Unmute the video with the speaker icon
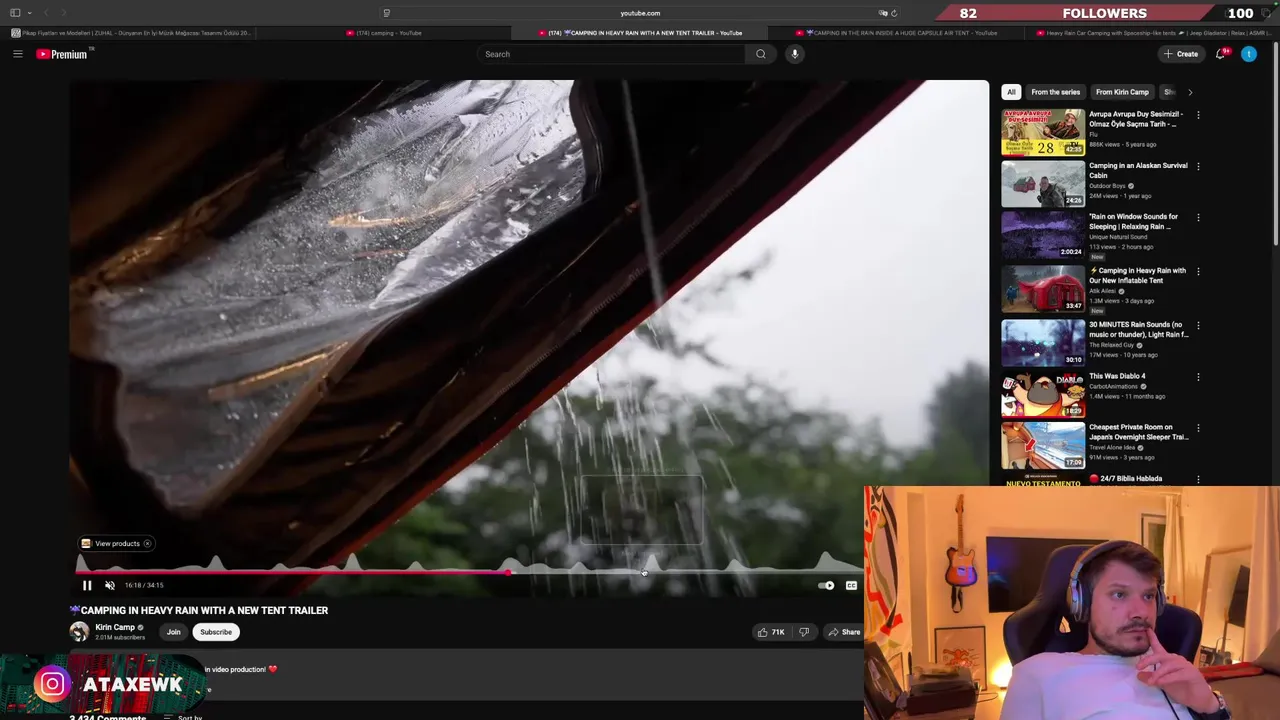 coord(110,586)
